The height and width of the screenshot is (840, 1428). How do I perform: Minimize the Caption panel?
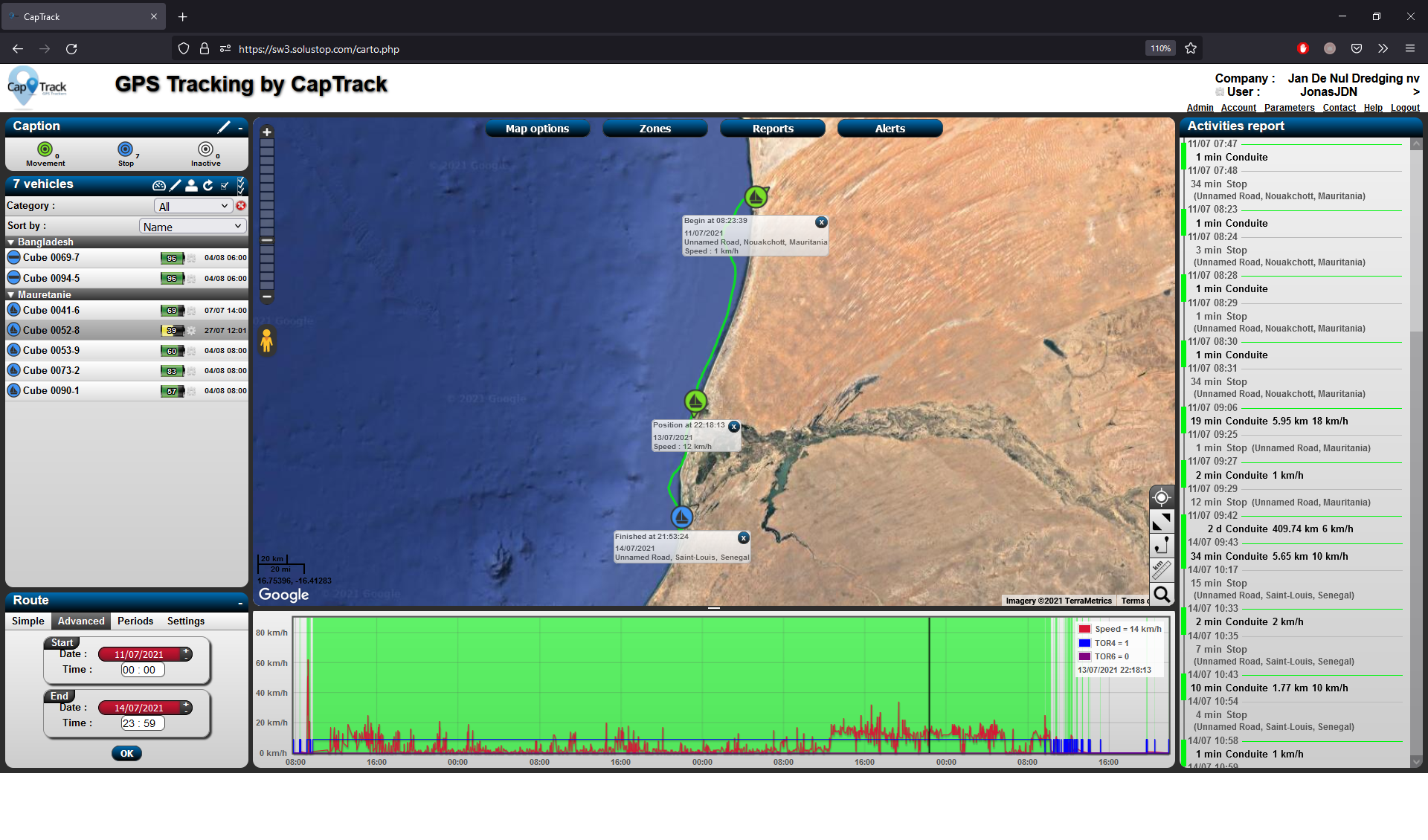(x=240, y=128)
